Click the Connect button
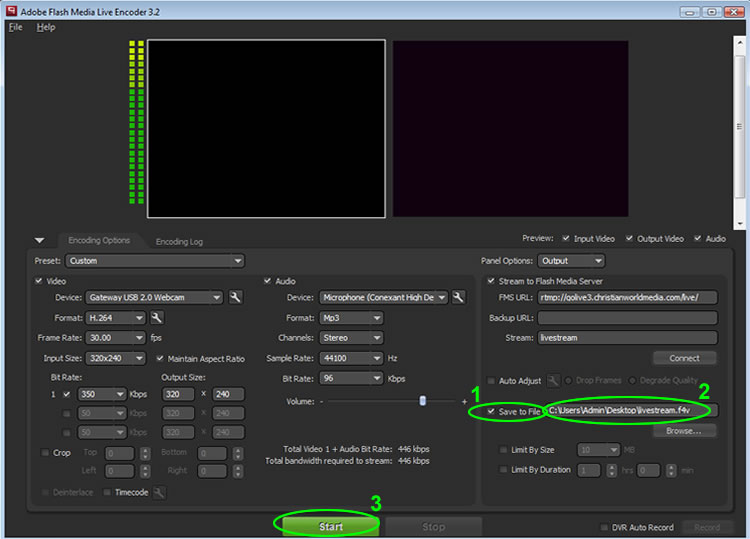 point(684,358)
